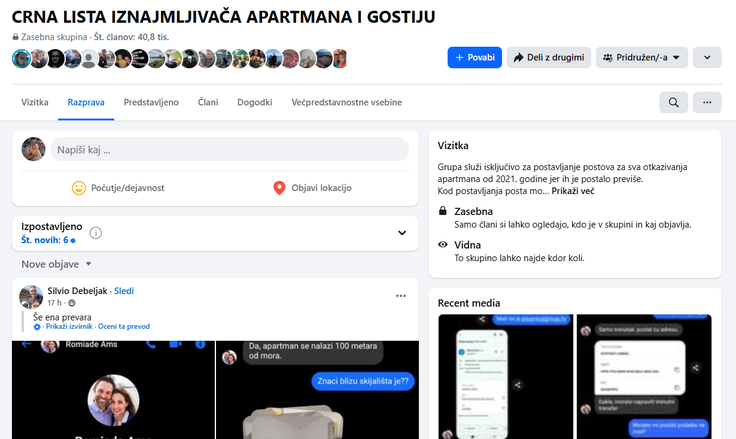This screenshot has width=736, height=439.
Task: Open group options three-dot menu near search
Action: (x=707, y=102)
